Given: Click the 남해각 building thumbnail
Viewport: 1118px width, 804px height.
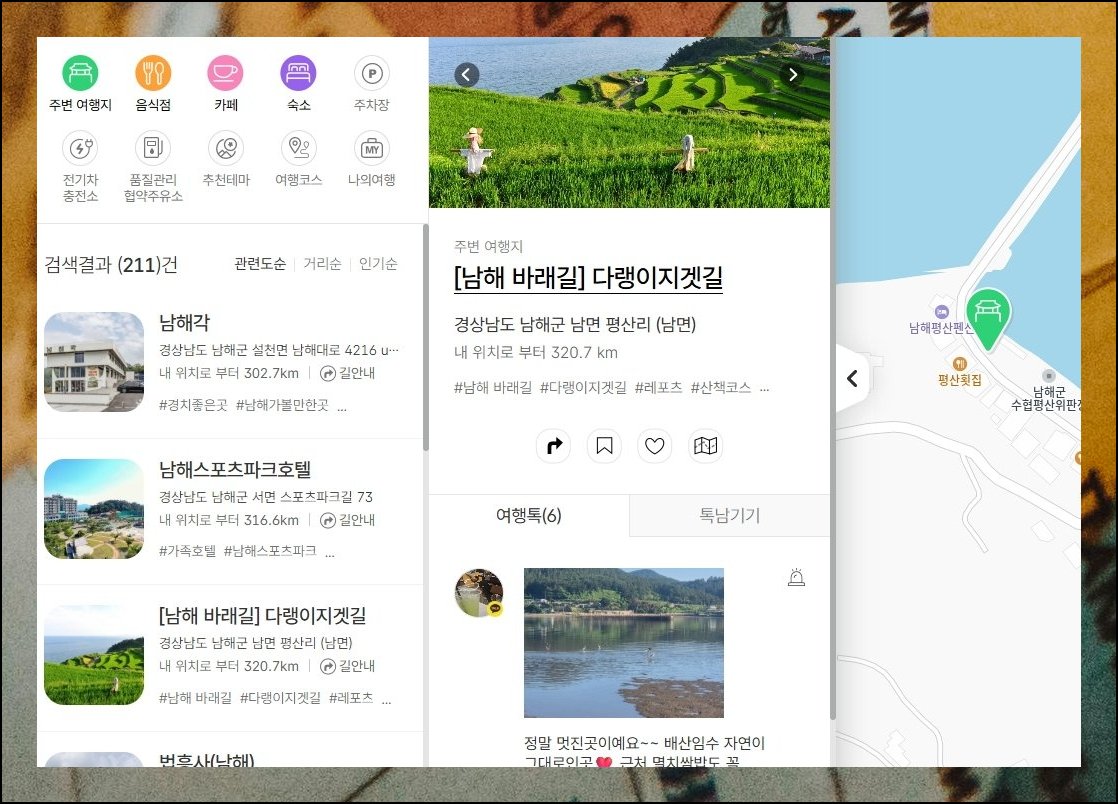Looking at the screenshot, I should click(94, 362).
